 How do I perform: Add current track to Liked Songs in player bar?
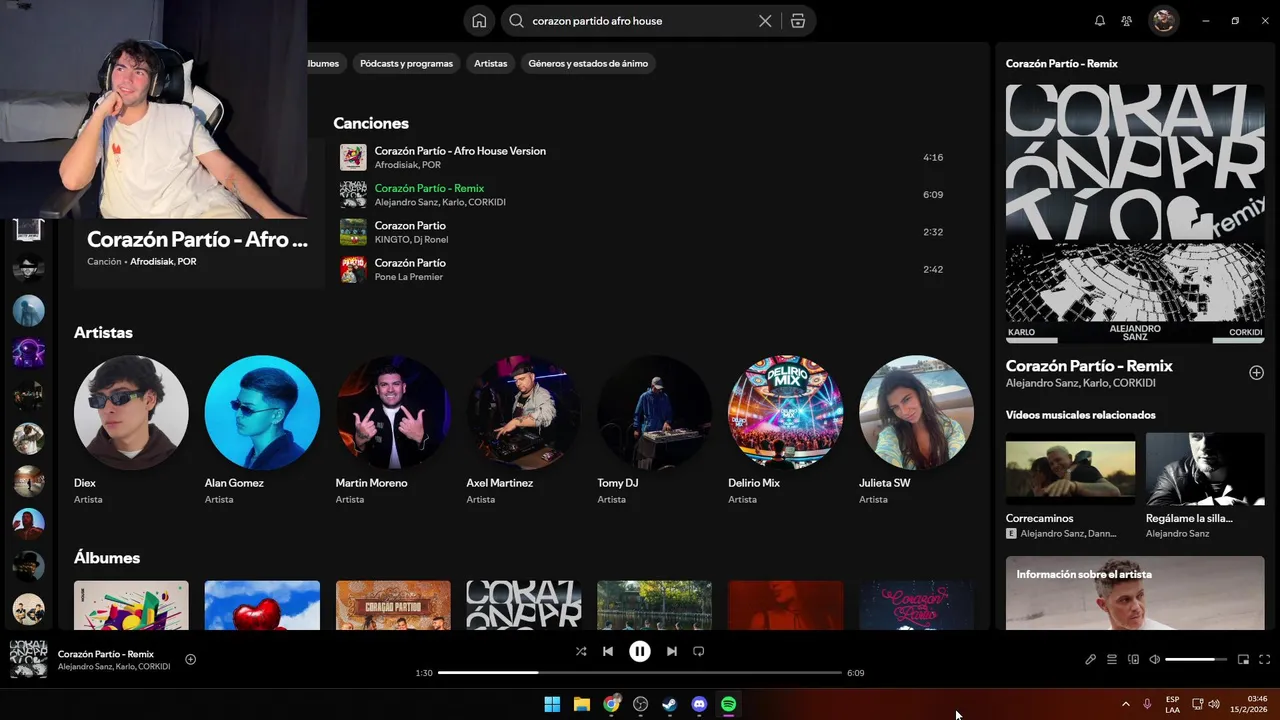click(x=191, y=659)
